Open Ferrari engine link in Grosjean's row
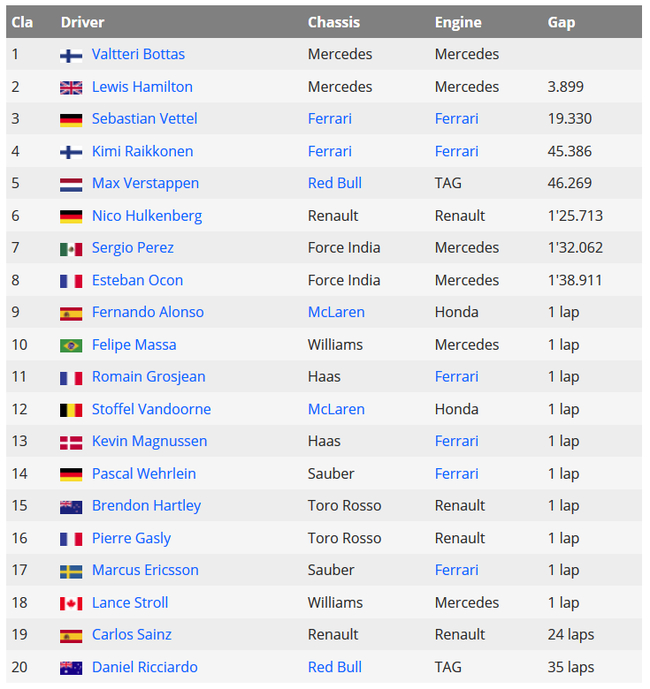 click(x=456, y=377)
